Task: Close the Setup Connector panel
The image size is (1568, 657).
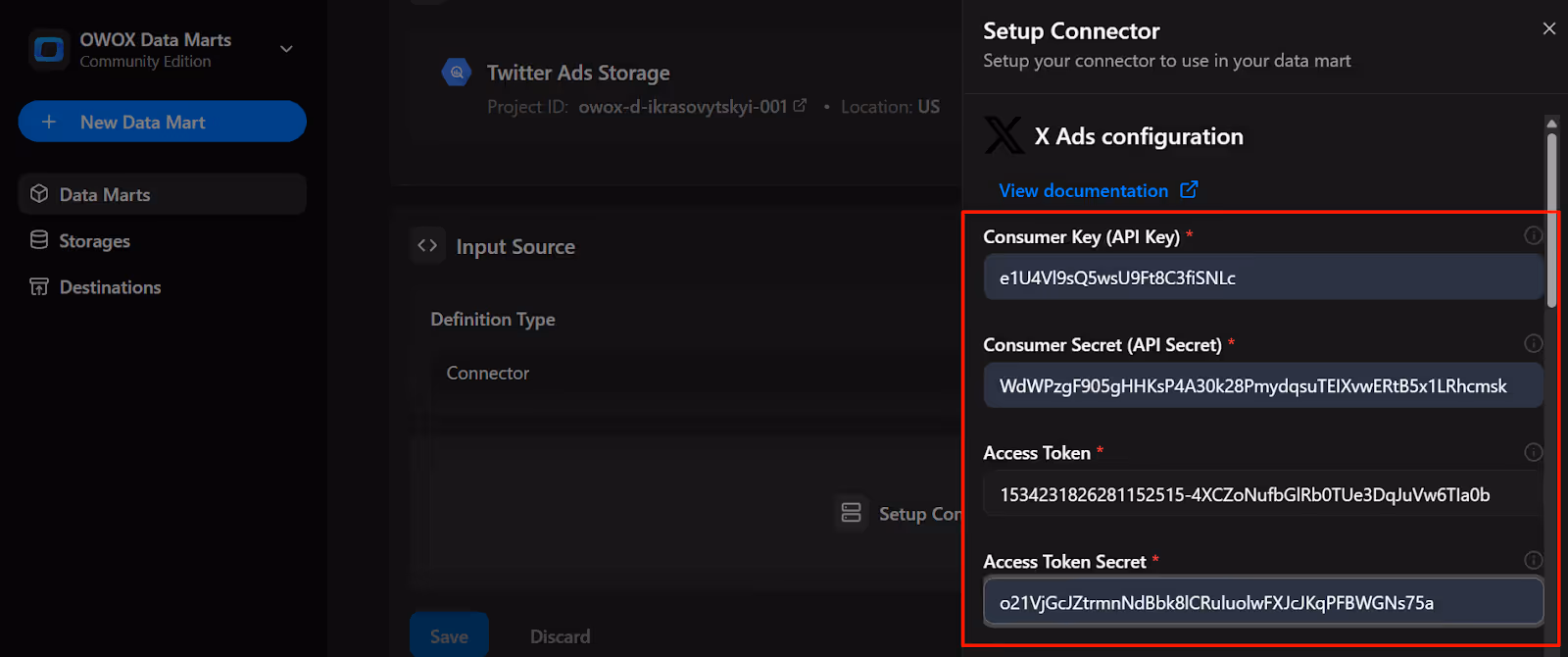Action: pyautogui.click(x=1549, y=28)
